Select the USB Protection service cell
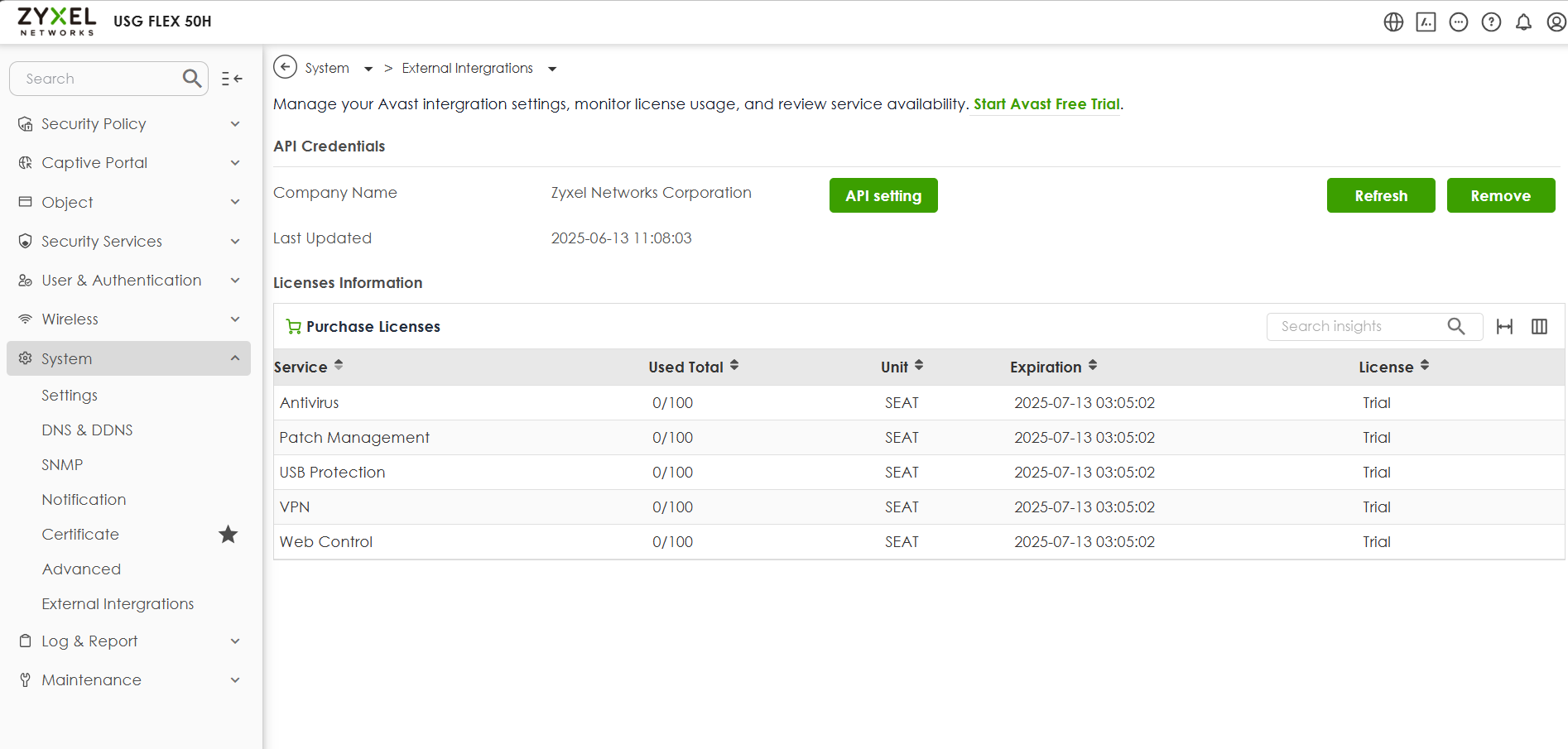1568x749 pixels. tap(332, 473)
